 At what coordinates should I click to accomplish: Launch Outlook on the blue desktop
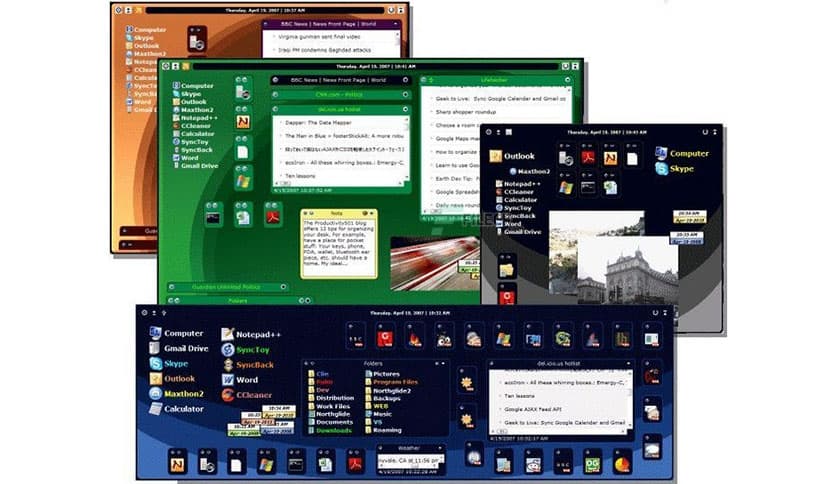(x=172, y=378)
